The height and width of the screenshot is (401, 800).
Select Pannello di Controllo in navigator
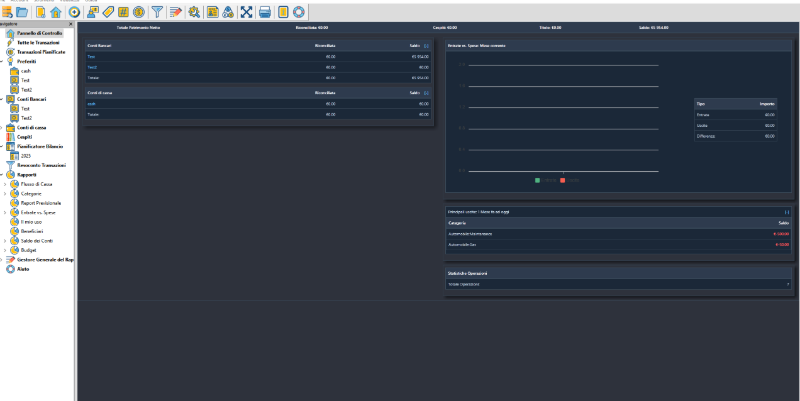[39, 33]
